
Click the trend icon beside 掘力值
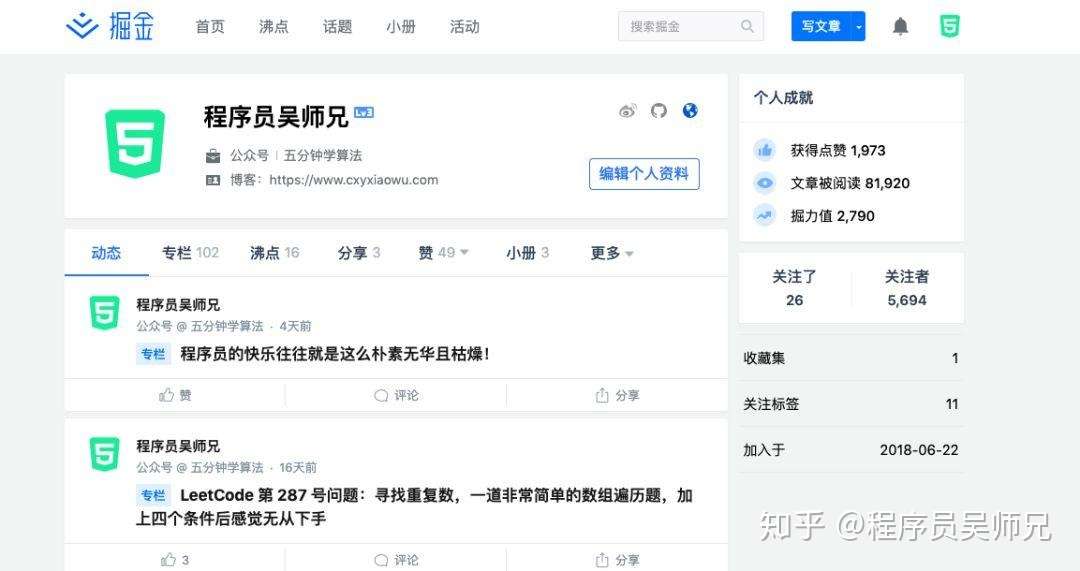[765, 216]
